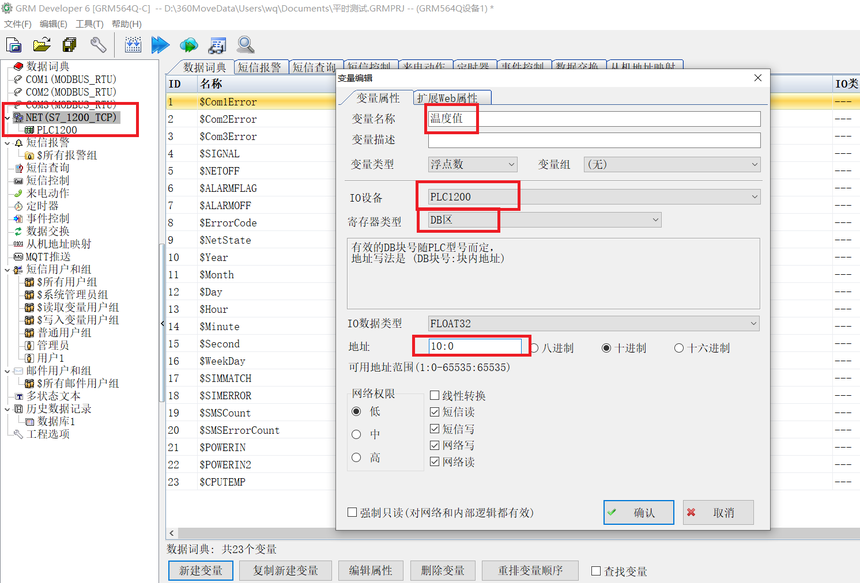
Task: Enable the 线性转换 checkbox
Action: [x=434, y=396]
